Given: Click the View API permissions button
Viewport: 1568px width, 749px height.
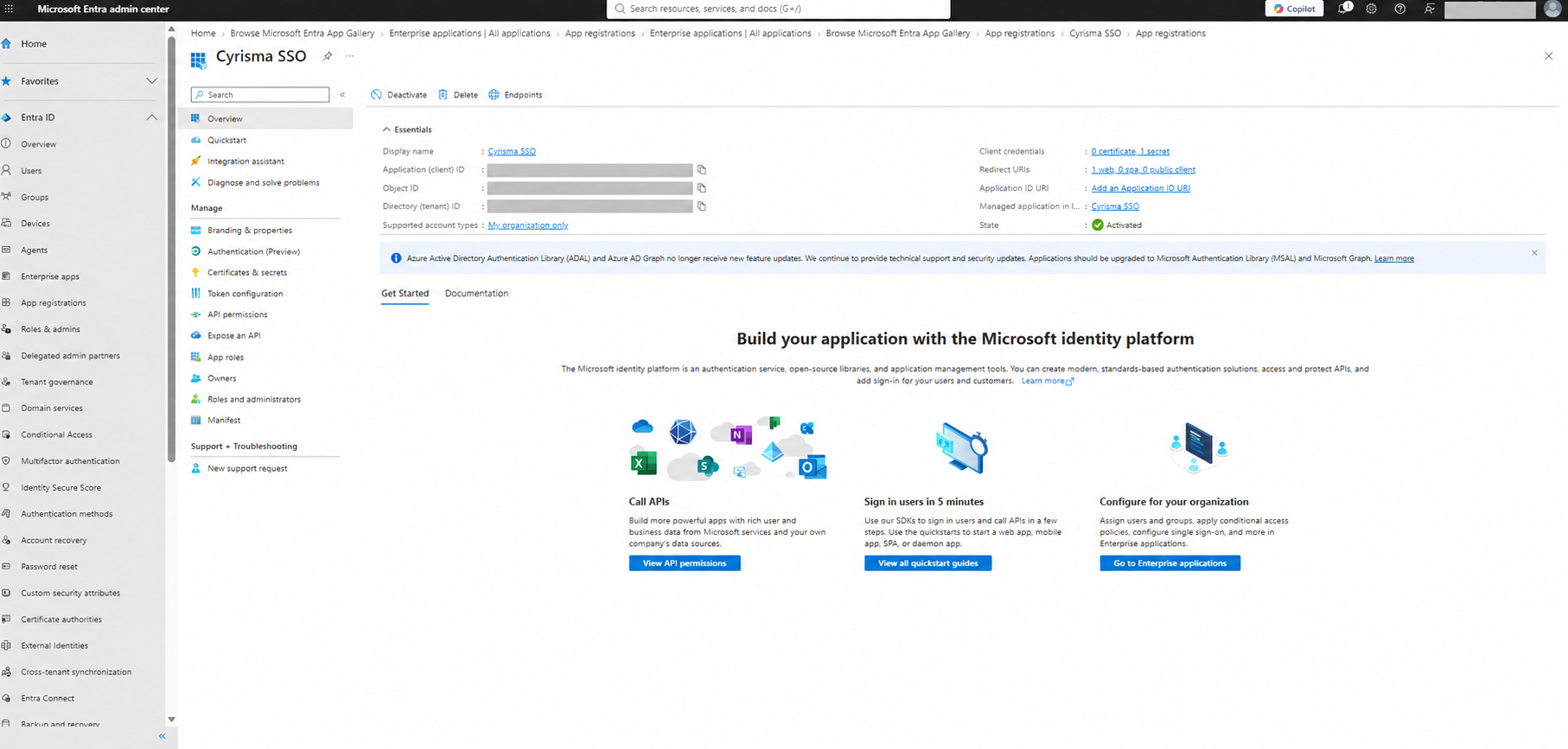Looking at the screenshot, I should click(x=685, y=563).
